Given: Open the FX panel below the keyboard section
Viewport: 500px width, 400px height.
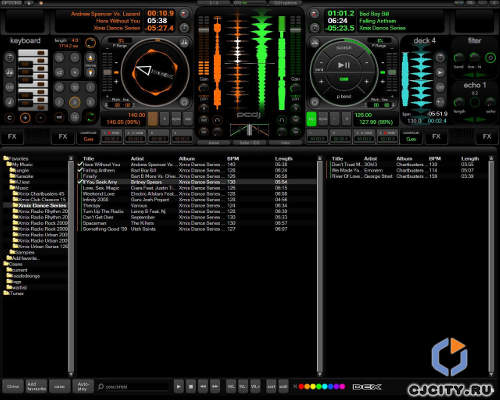Looking at the screenshot, I should [x=12, y=137].
